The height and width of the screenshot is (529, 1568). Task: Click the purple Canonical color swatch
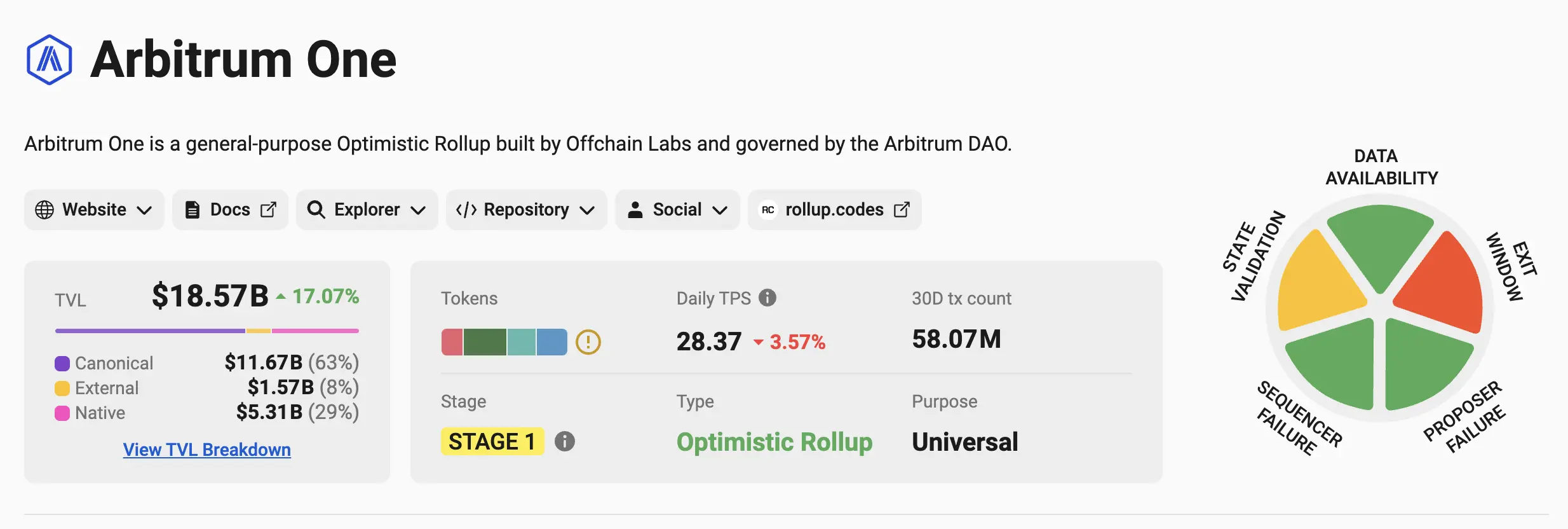62,364
